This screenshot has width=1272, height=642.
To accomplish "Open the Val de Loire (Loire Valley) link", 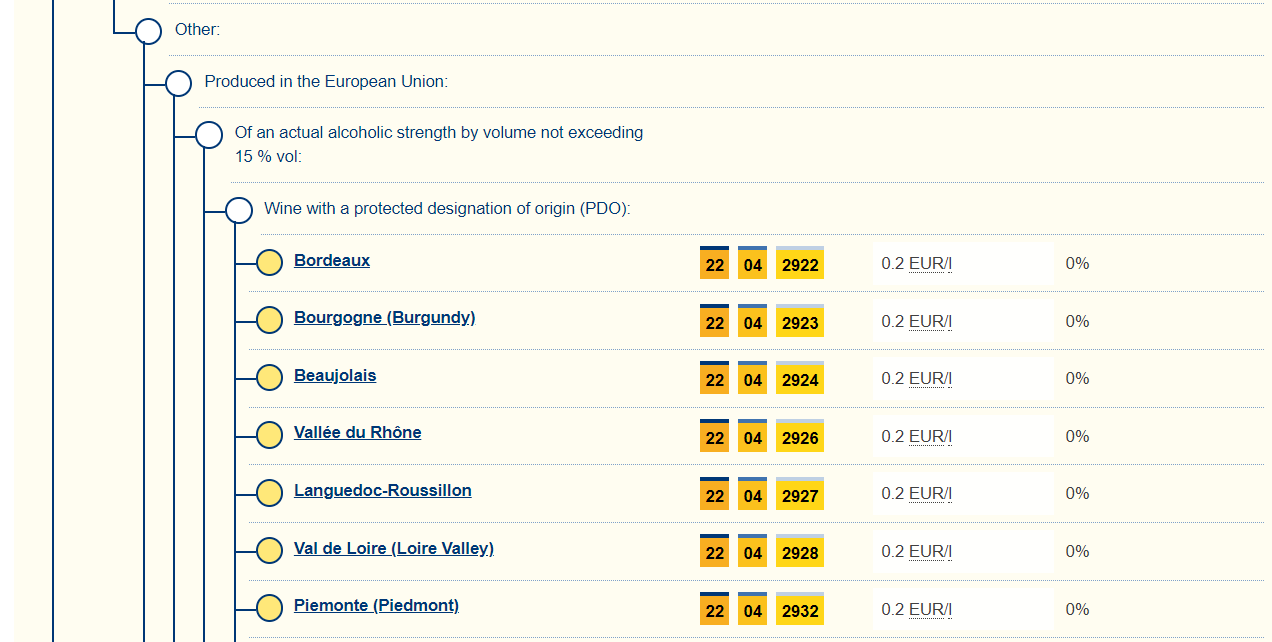I will [x=393, y=549].
